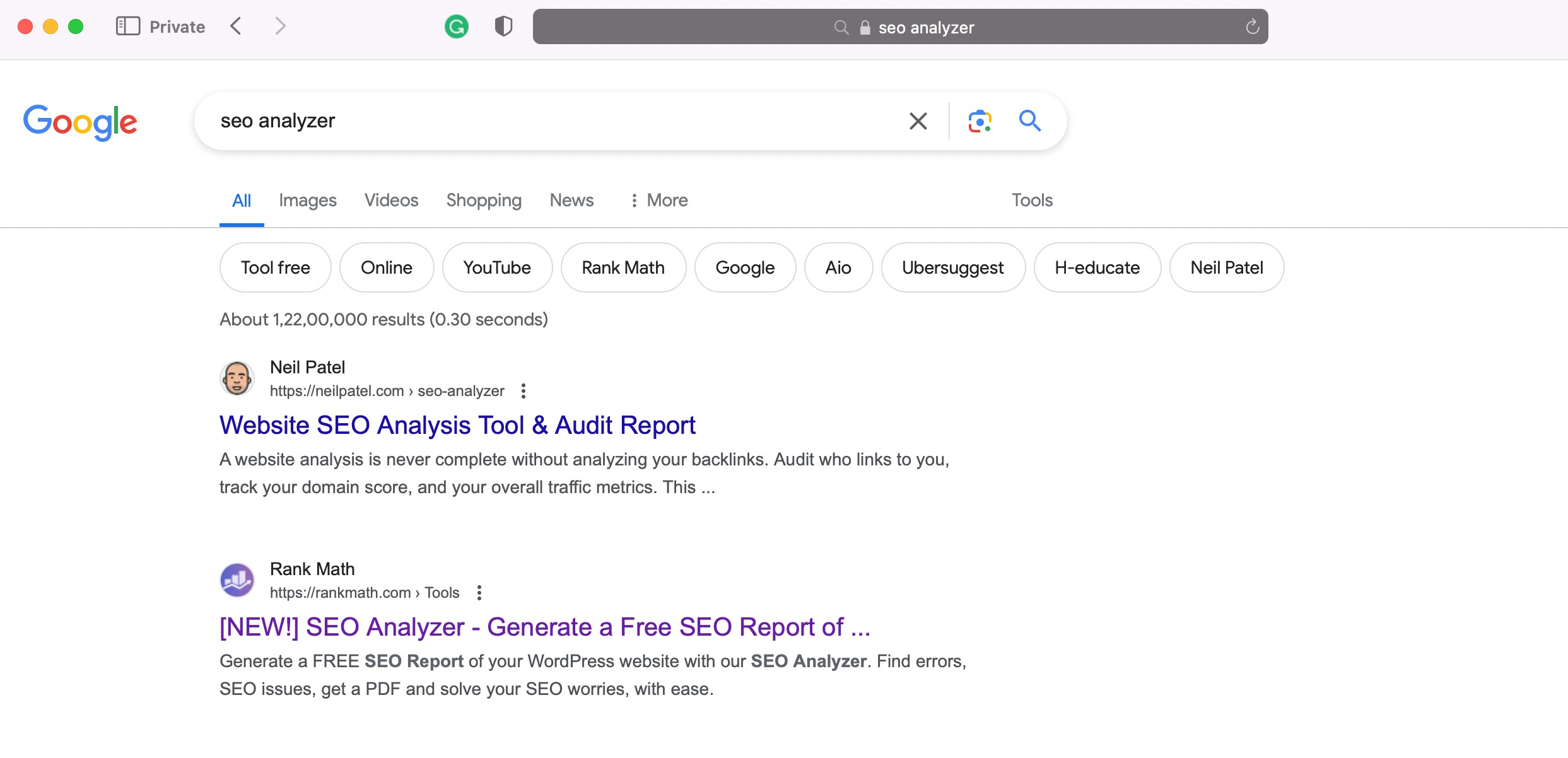This screenshot has width=1568, height=758.
Task: Open options for the Rank Math result
Action: [481, 592]
